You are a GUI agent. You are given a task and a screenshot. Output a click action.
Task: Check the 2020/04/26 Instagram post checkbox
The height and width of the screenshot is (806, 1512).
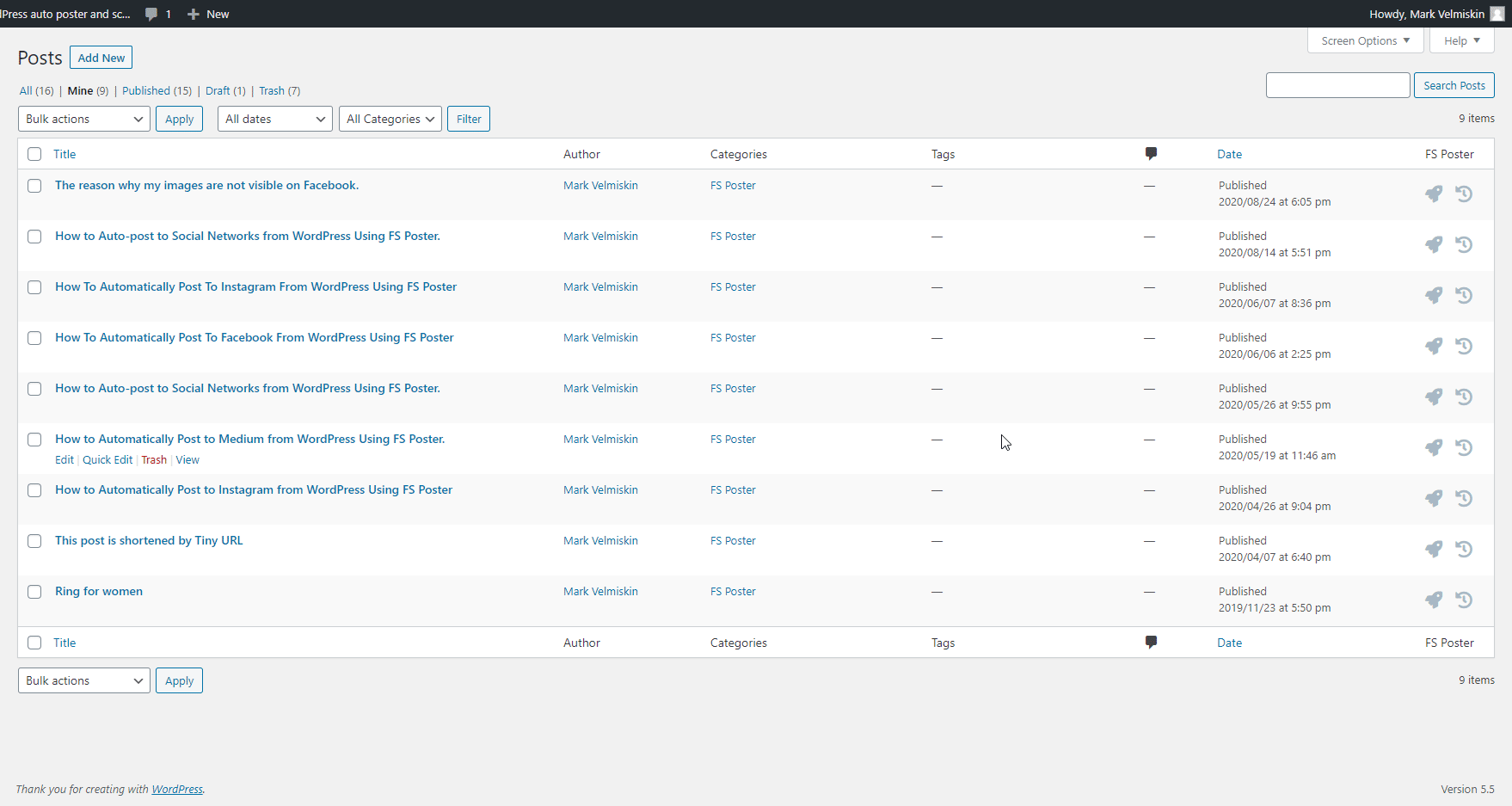point(34,490)
